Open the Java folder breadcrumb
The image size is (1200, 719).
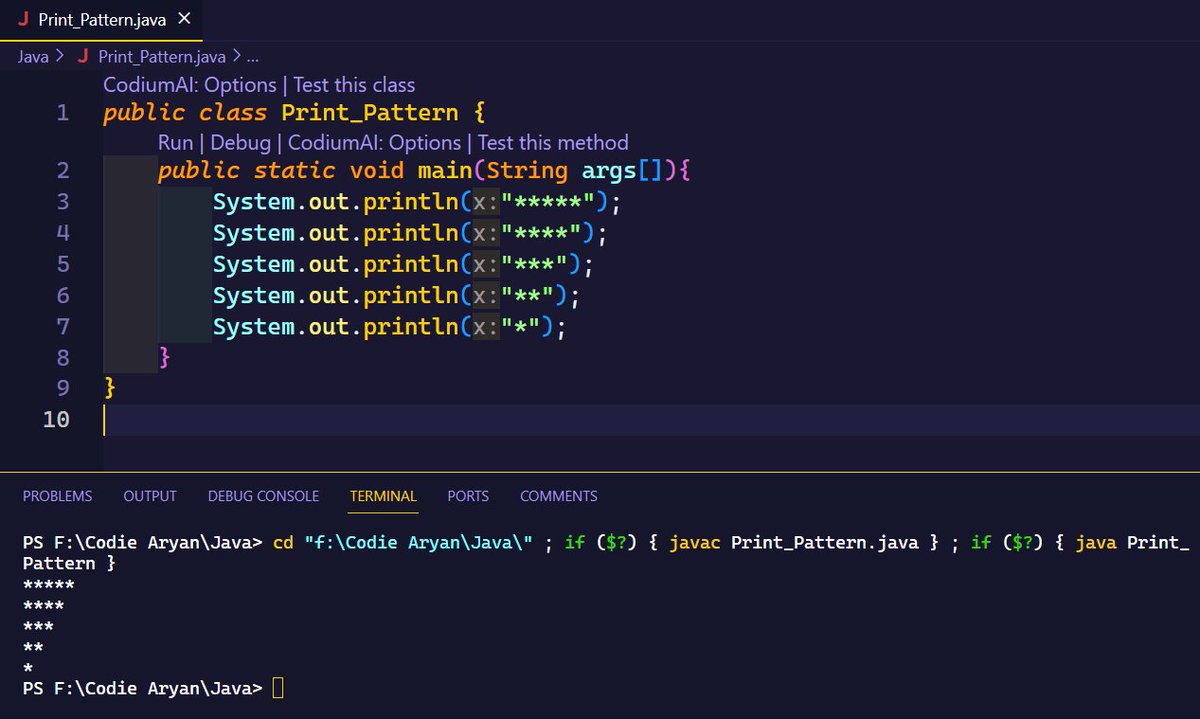(33, 56)
